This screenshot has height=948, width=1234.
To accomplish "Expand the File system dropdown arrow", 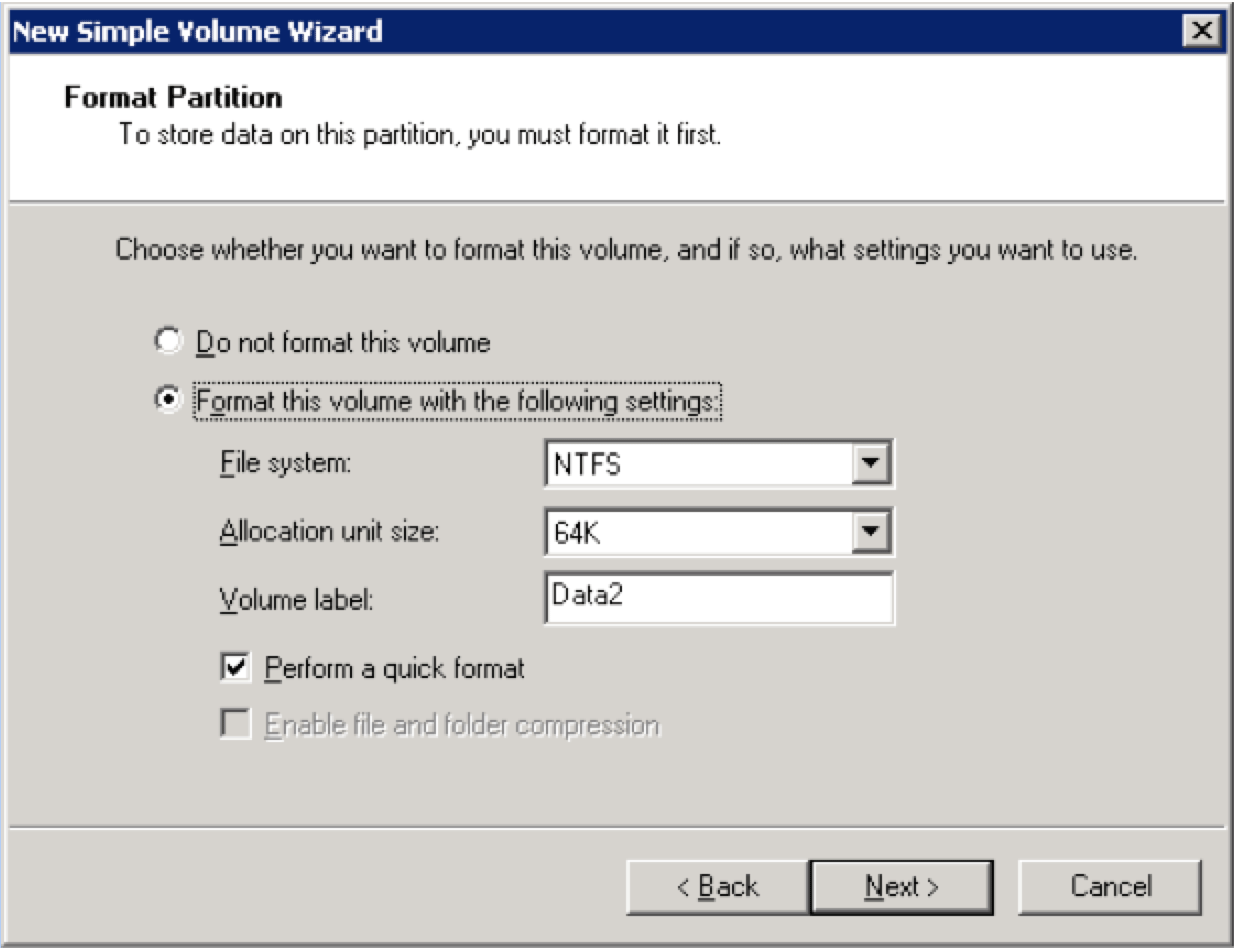I will (x=873, y=465).
